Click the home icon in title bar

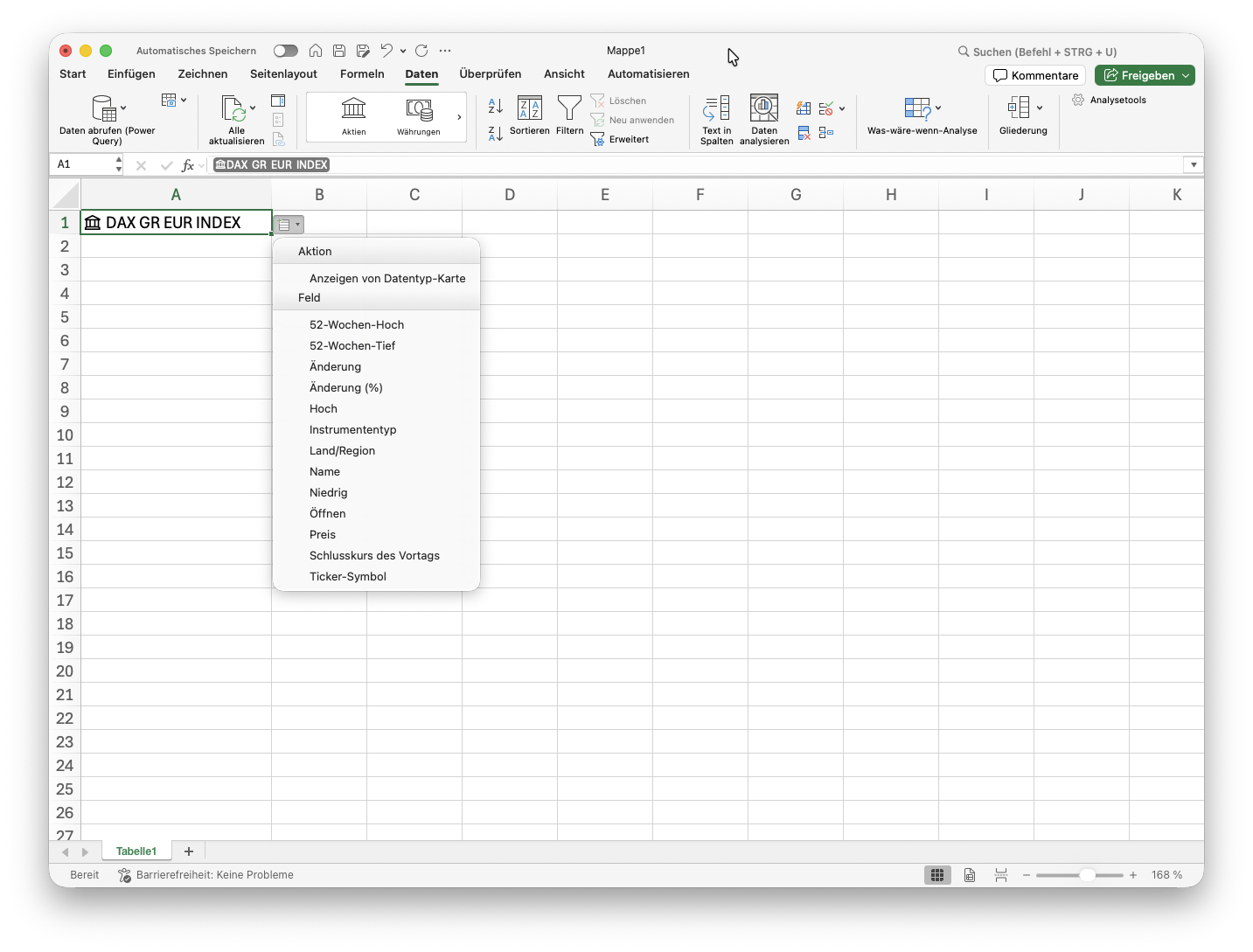tap(316, 51)
